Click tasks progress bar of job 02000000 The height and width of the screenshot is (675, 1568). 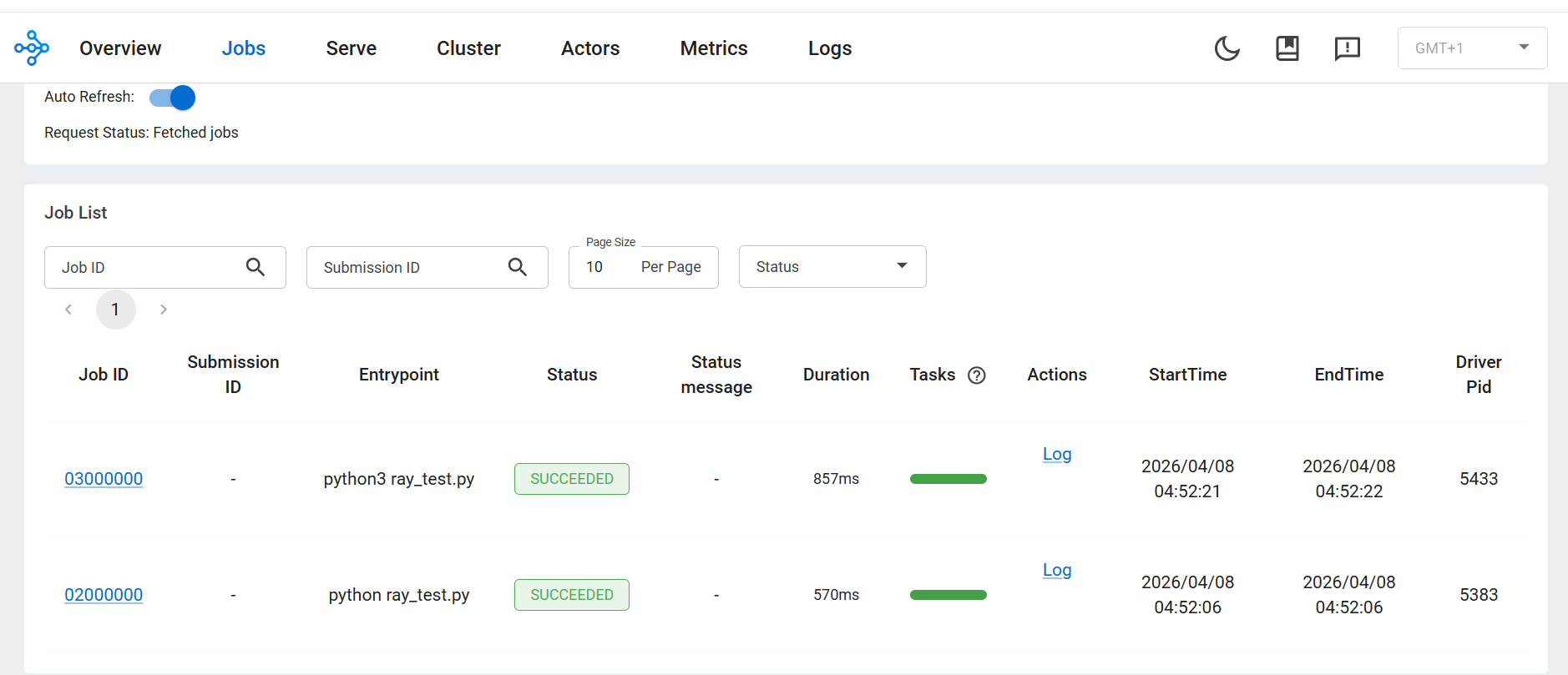(x=948, y=595)
